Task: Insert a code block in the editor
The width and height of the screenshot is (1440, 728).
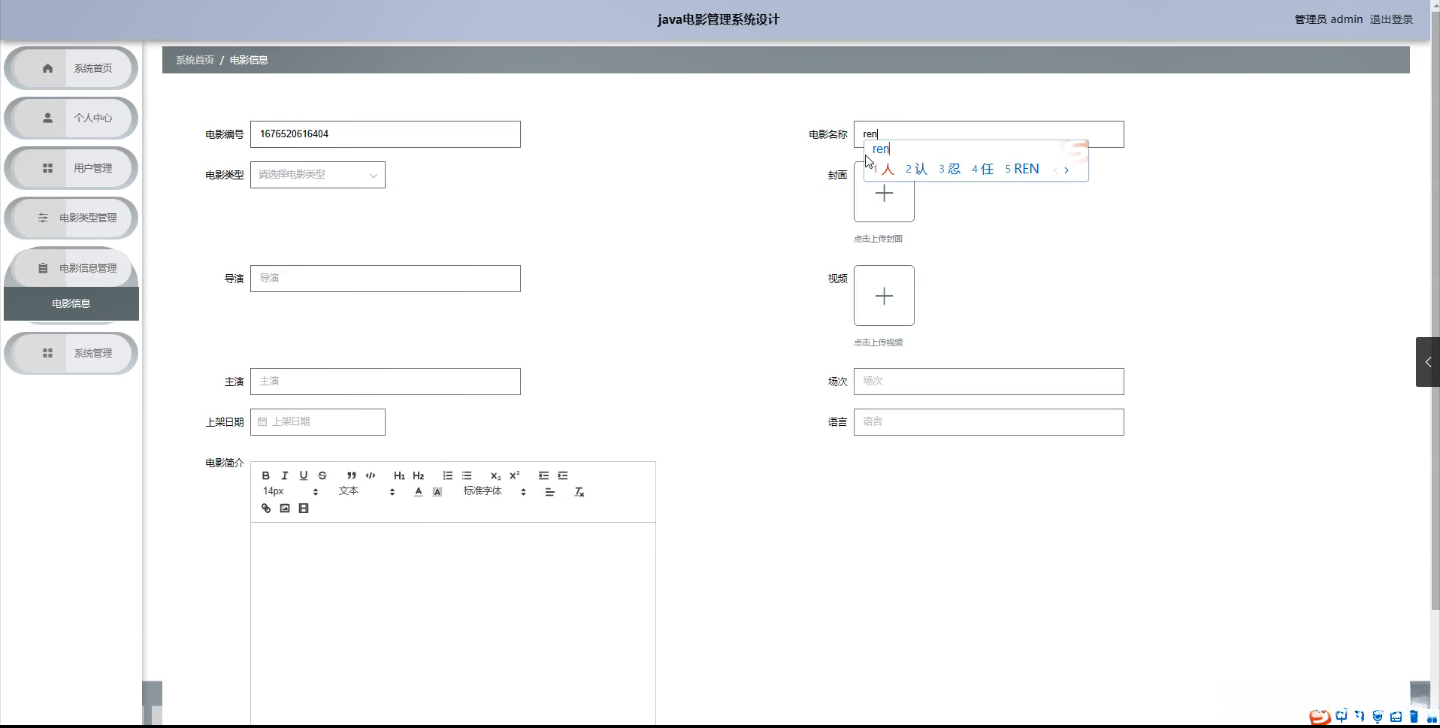Action: (x=370, y=476)
